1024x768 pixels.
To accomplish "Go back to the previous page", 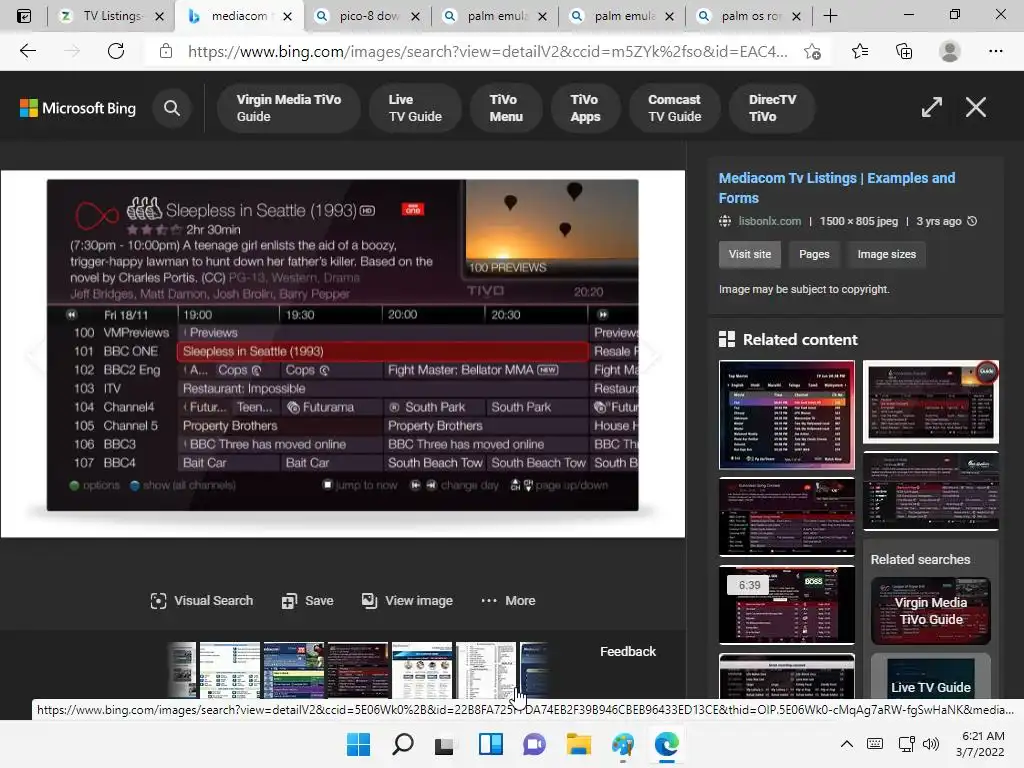I will (x=27, y=51).
